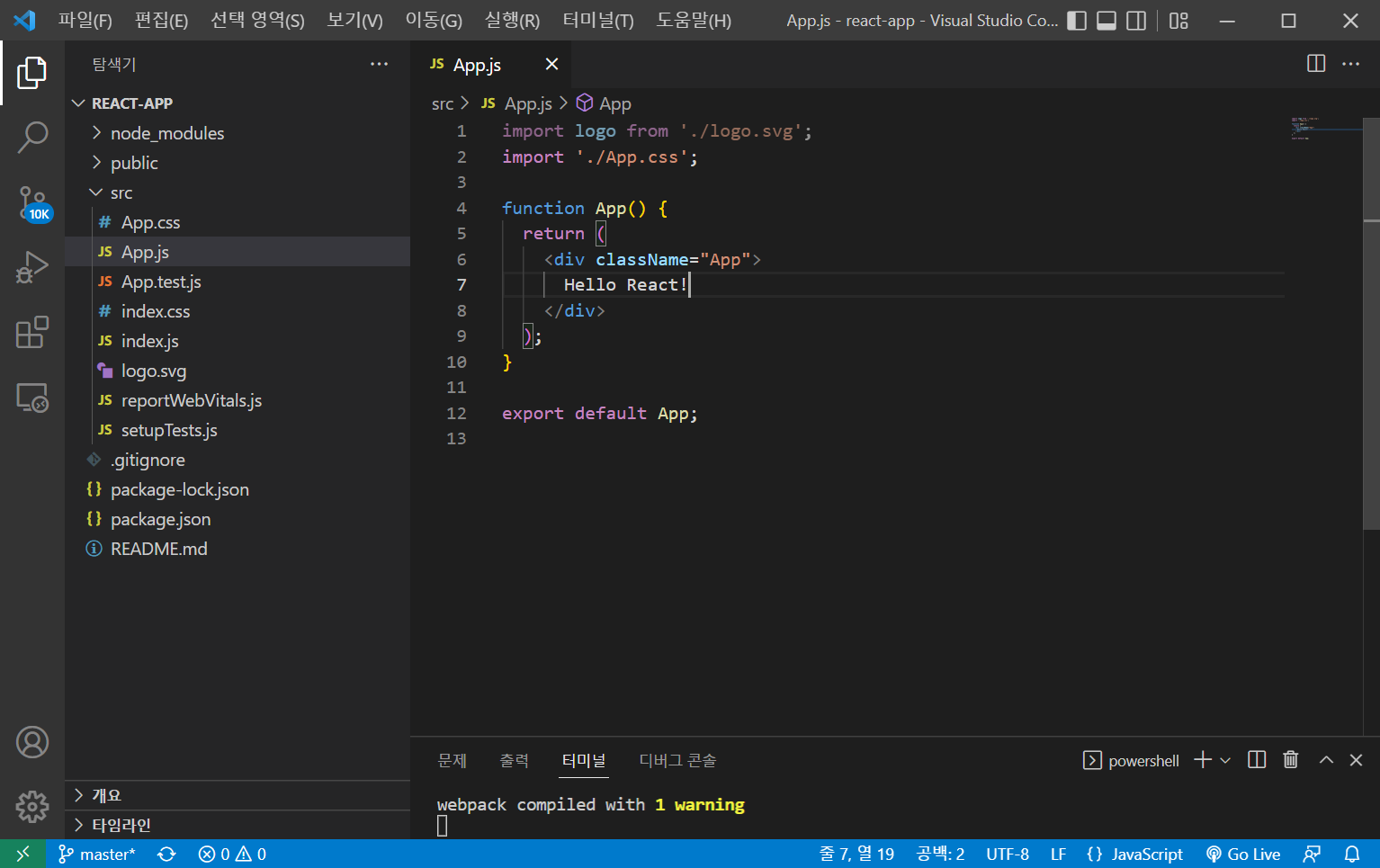Open App.css in the explorer
1380x868 pixels.
(x=237, y=222)
